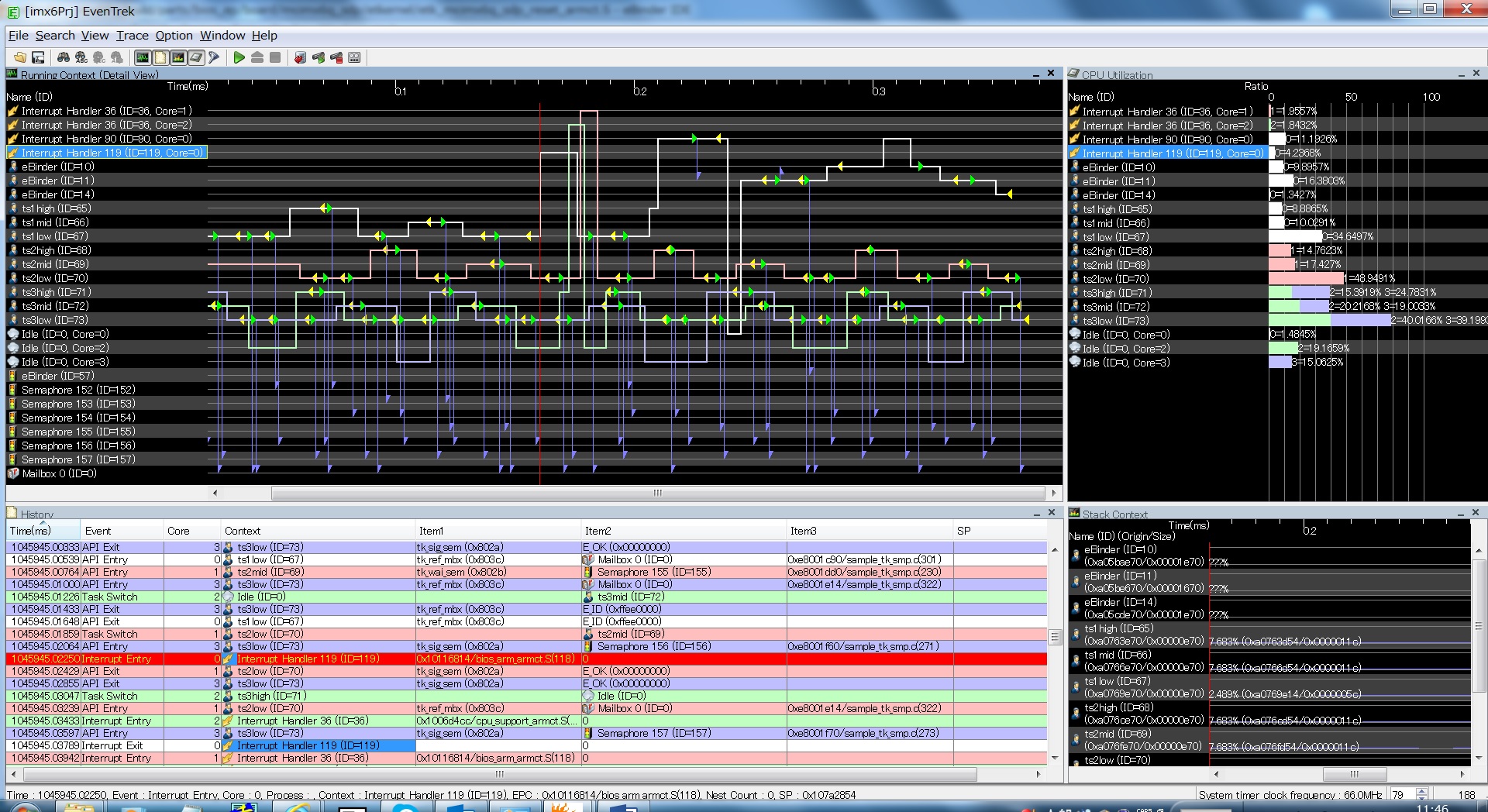Minimize the Stack Context panel
Viewport: 1488px width, 812px height.
click(1461, 514)
